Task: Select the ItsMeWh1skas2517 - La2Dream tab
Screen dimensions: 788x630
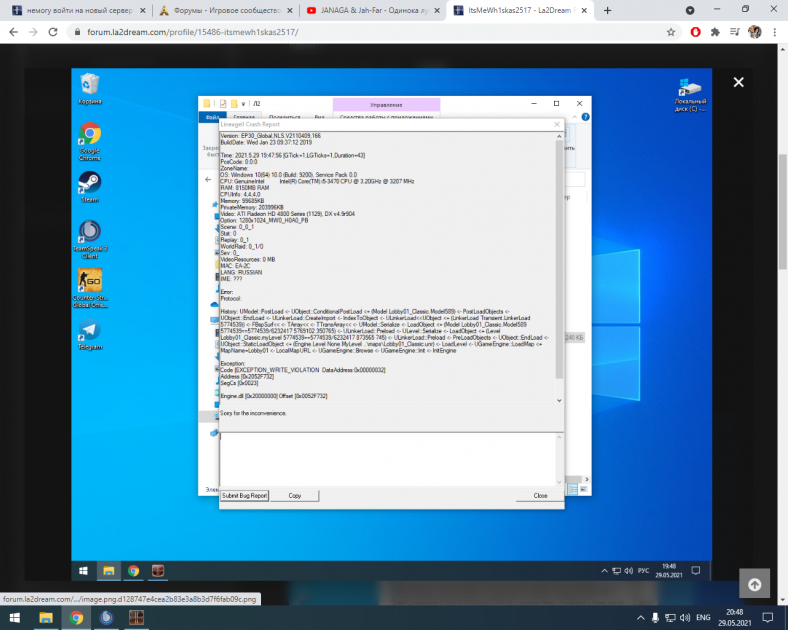Action: pos(520,10)
